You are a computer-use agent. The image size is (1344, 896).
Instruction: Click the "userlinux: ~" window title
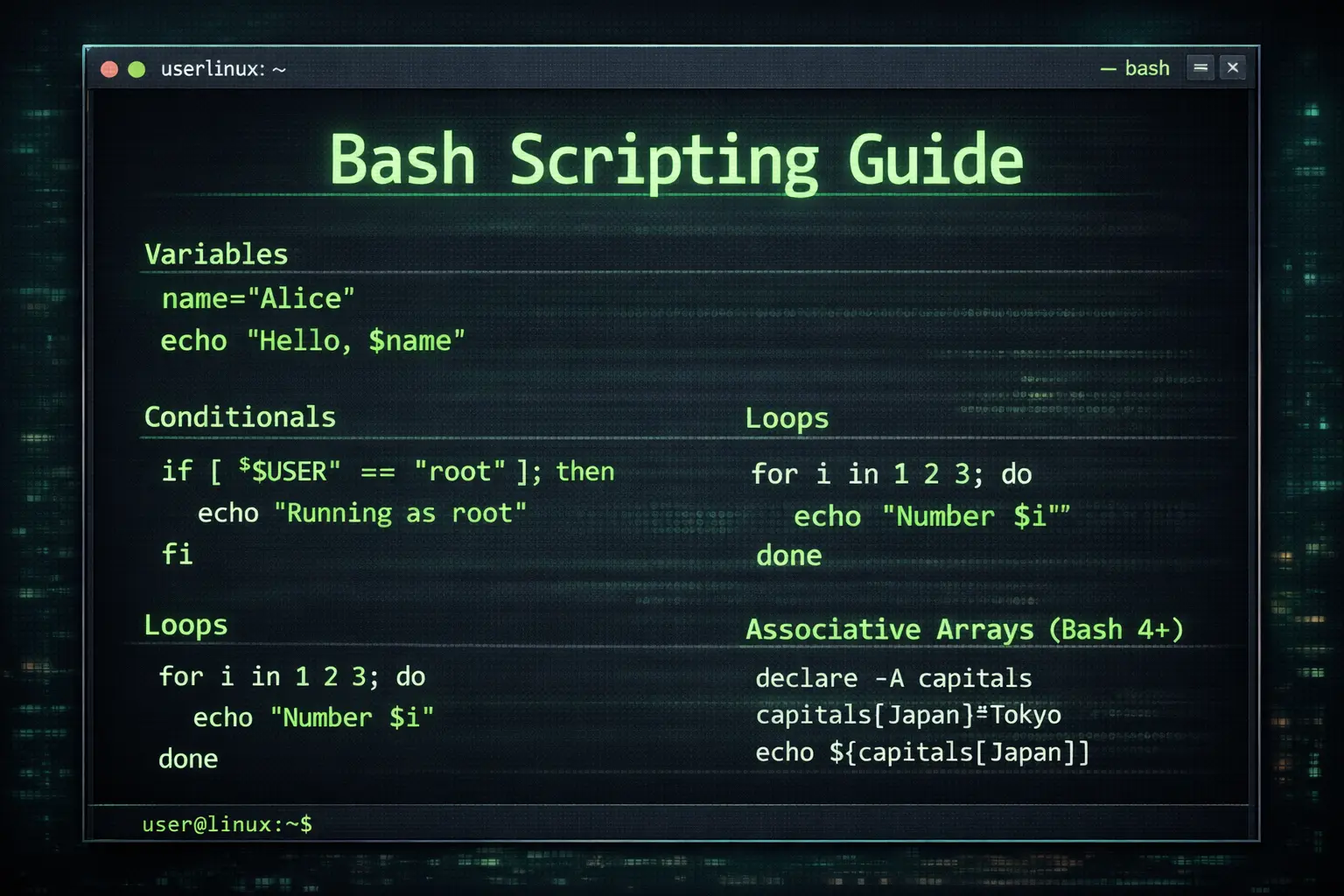pyautogui.click(x=223, y=69)
